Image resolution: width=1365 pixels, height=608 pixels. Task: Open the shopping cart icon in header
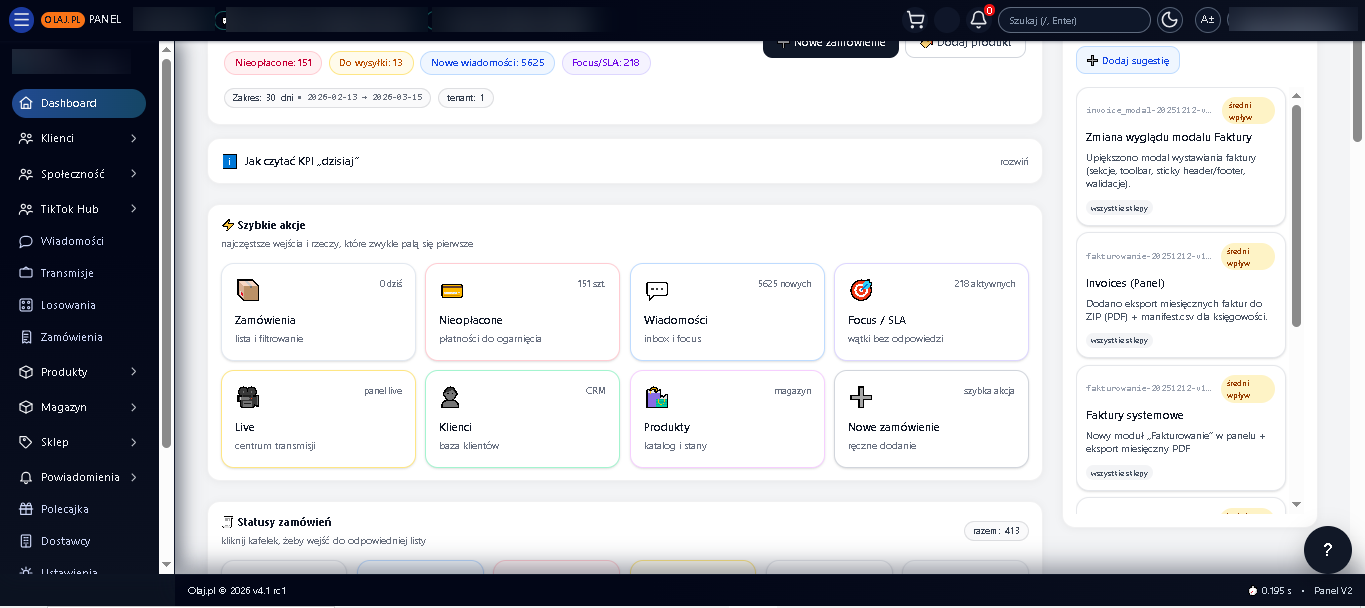[x=914, y=20]
